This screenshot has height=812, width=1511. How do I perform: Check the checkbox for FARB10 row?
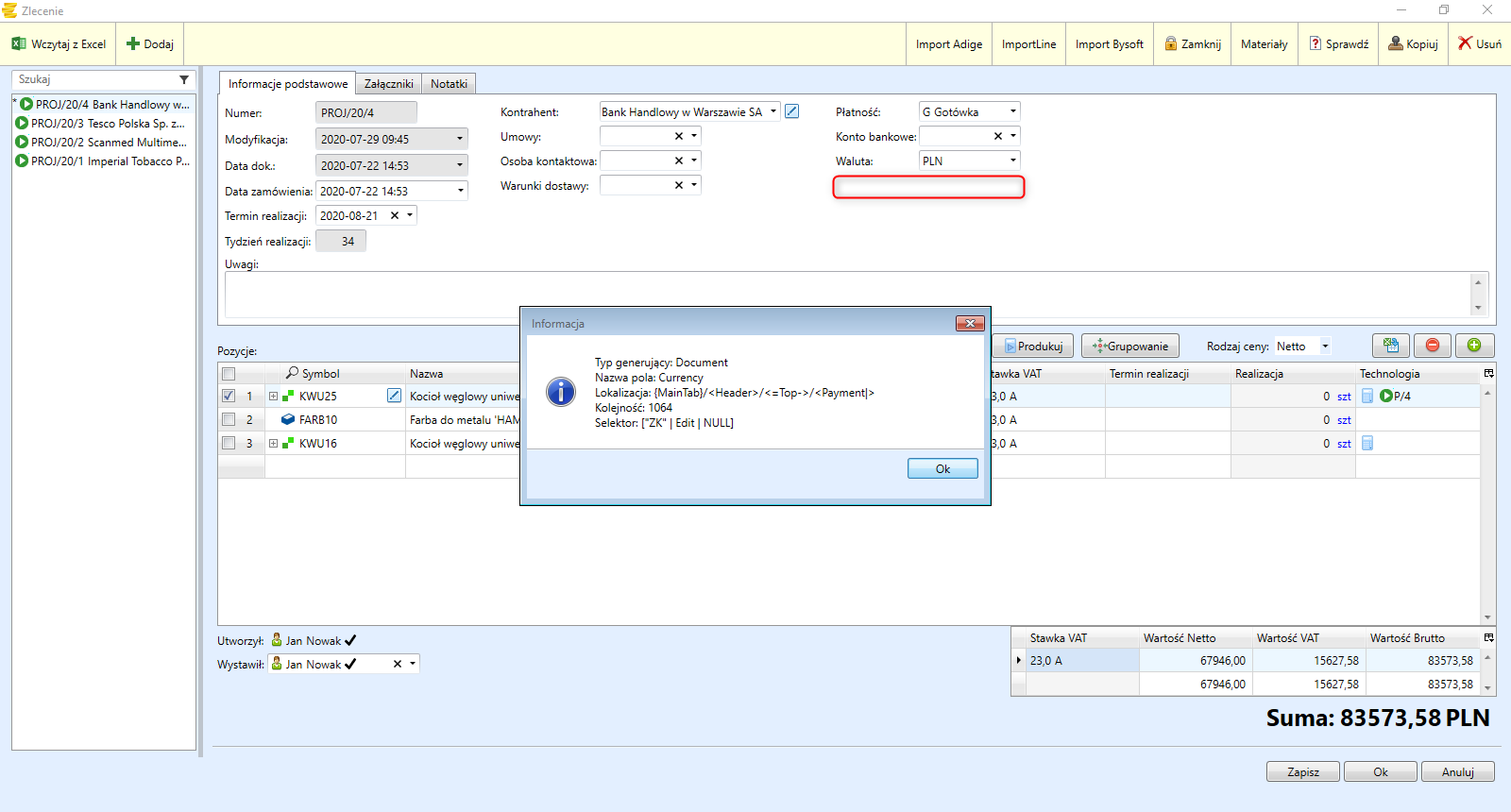(x=229, y=419)
